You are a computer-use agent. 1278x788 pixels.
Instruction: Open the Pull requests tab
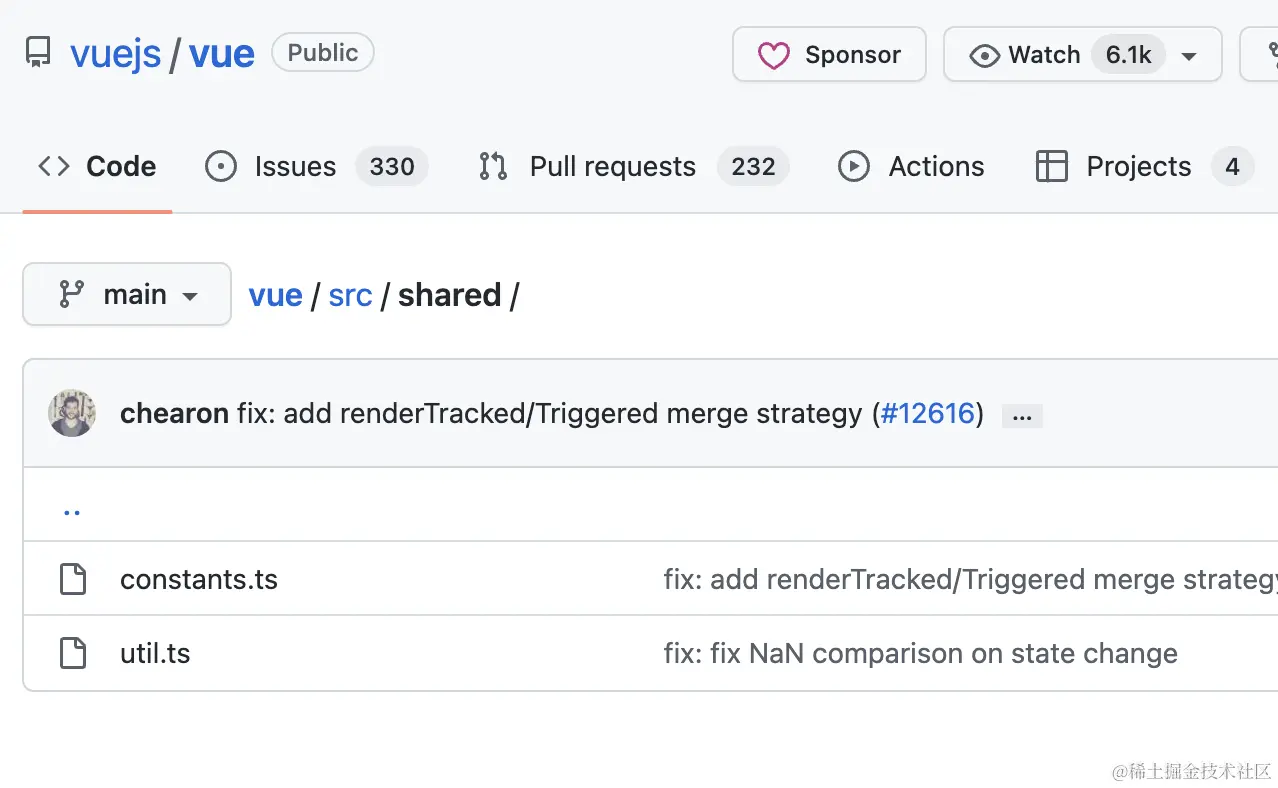612,166
